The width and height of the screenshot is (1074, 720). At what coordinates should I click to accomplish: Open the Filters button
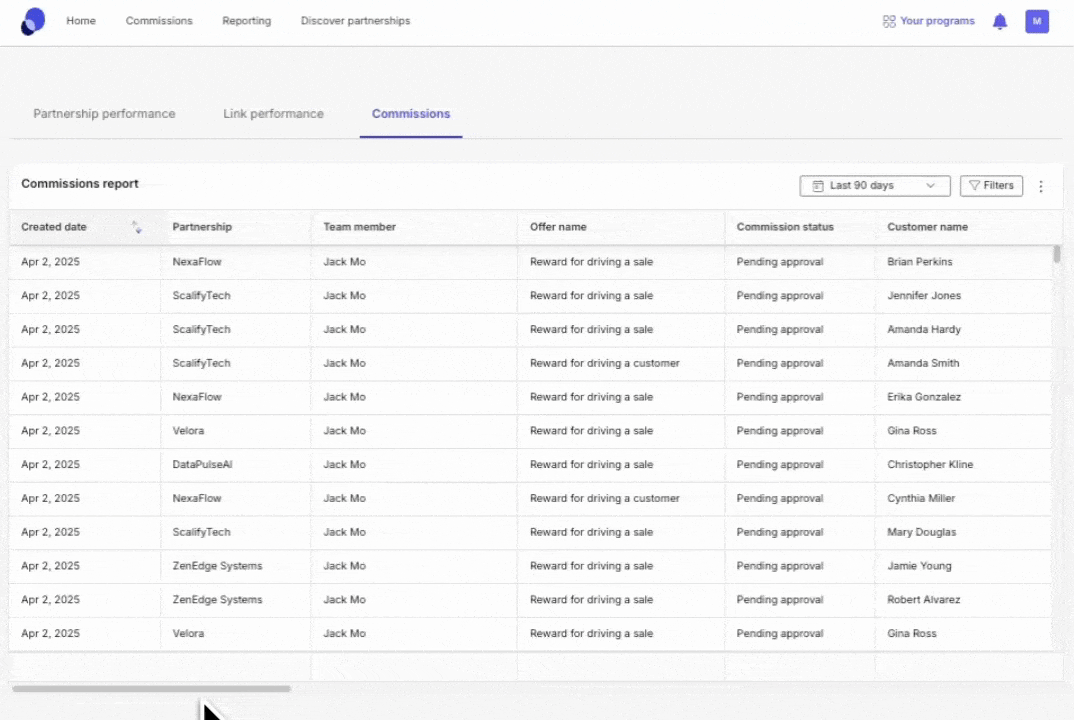(x=991, y=186)
